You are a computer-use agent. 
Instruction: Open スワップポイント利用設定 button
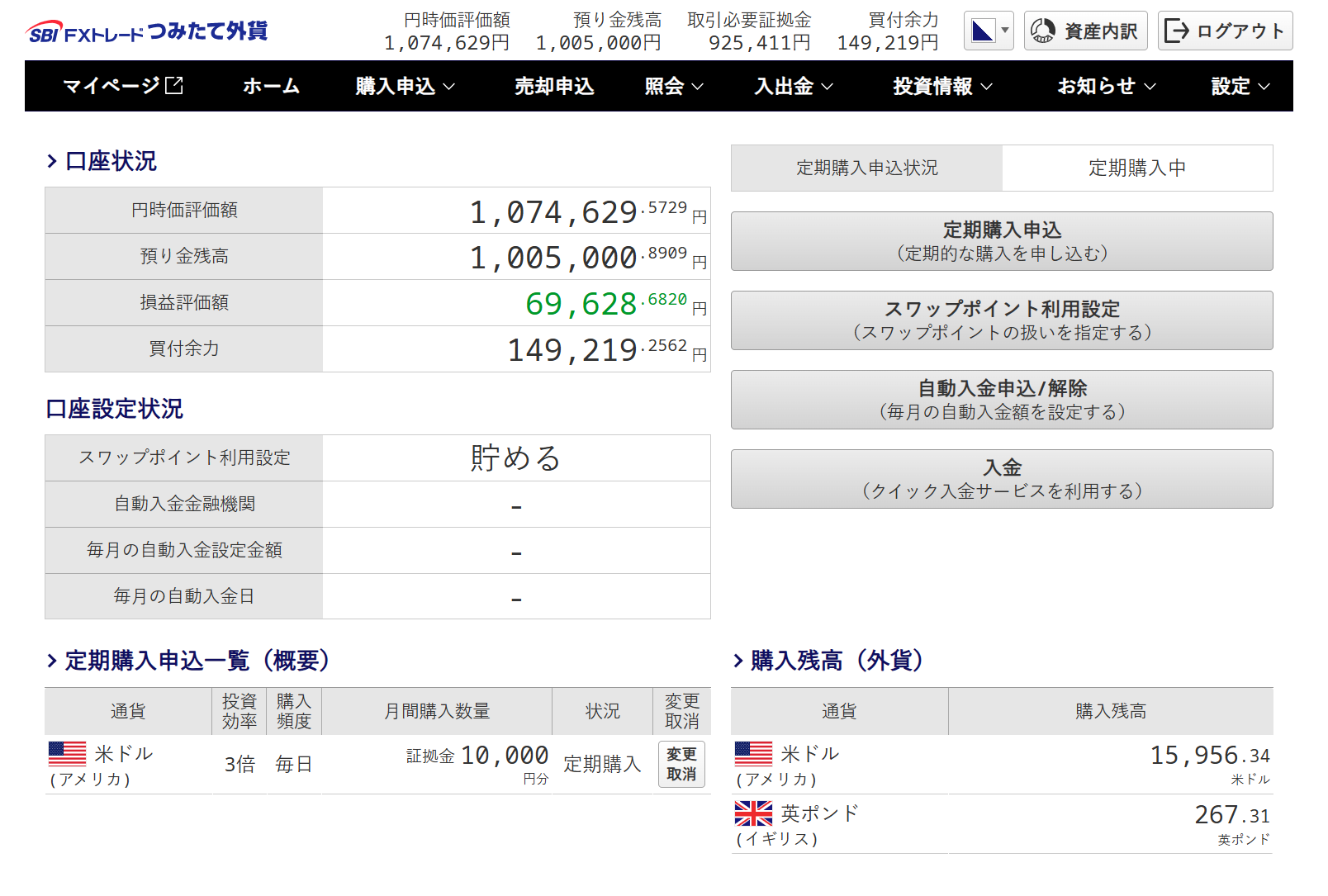click(x=1001, y=320)
